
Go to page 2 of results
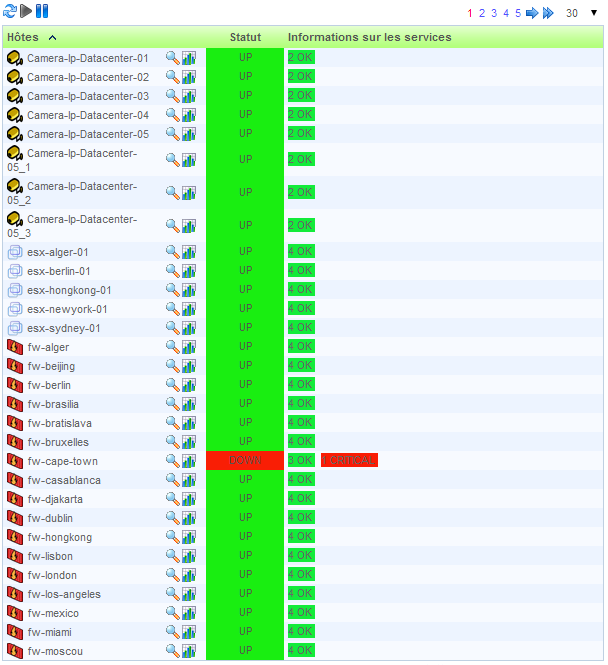482,13
